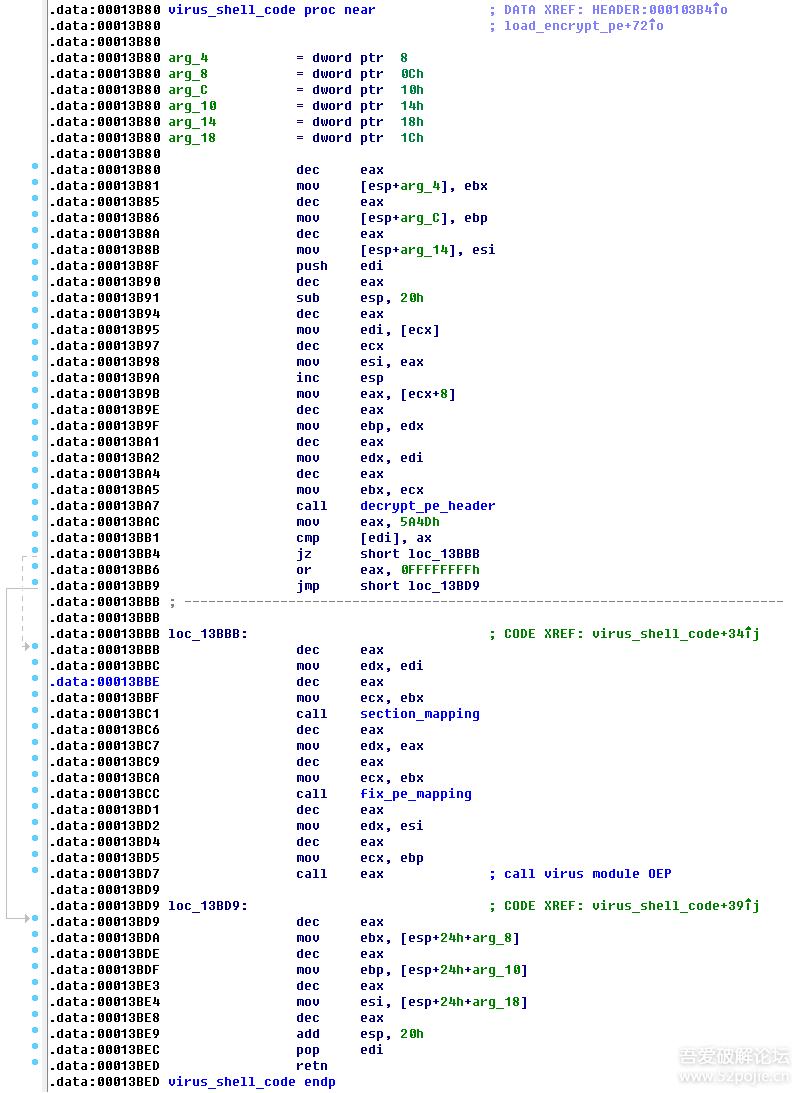The height and width of the screenshot is (1093, 799).
Task: Jump to loc_13BBB from the jz instruction
Action: (x=443, y=554)
